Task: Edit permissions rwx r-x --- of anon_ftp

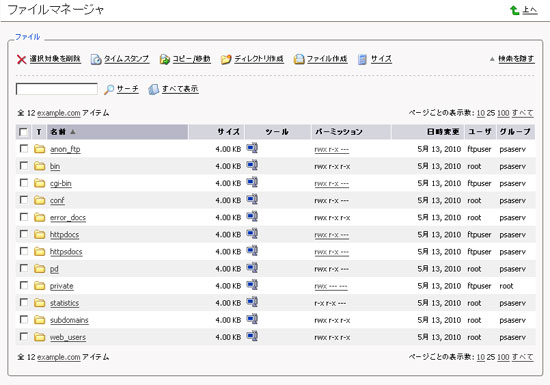Action: pyautogui.click(x=331, y=149)
